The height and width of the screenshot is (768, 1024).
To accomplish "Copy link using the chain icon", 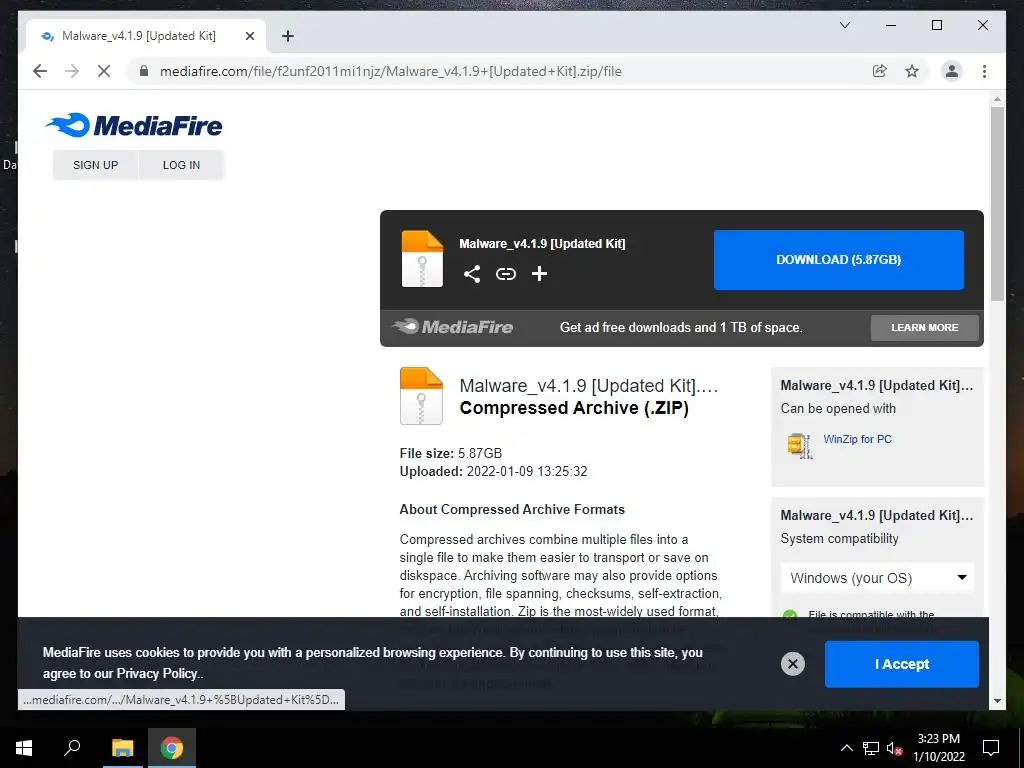I will 505,274.
